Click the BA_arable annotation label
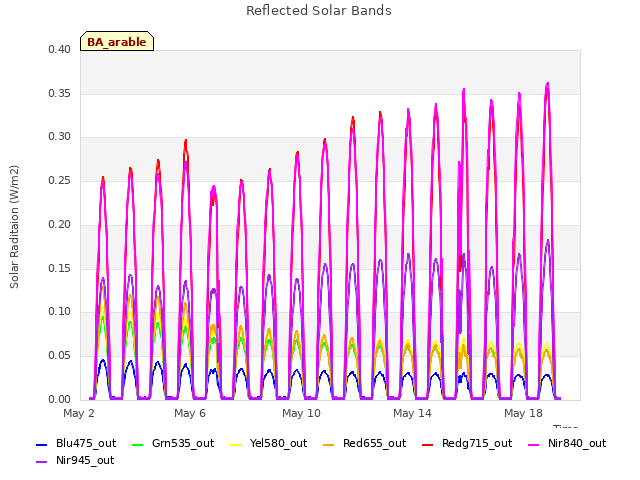The width and height of the screenshot is (640, 480). (117, 42)
